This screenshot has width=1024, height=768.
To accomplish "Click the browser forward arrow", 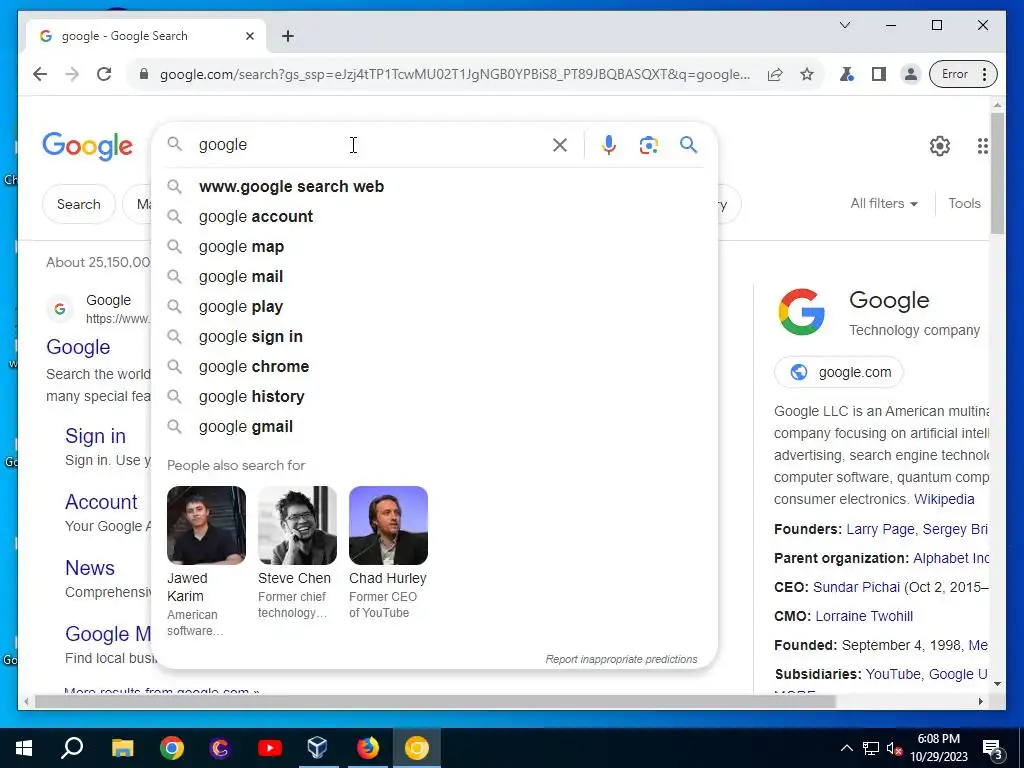I will point(72,74).
